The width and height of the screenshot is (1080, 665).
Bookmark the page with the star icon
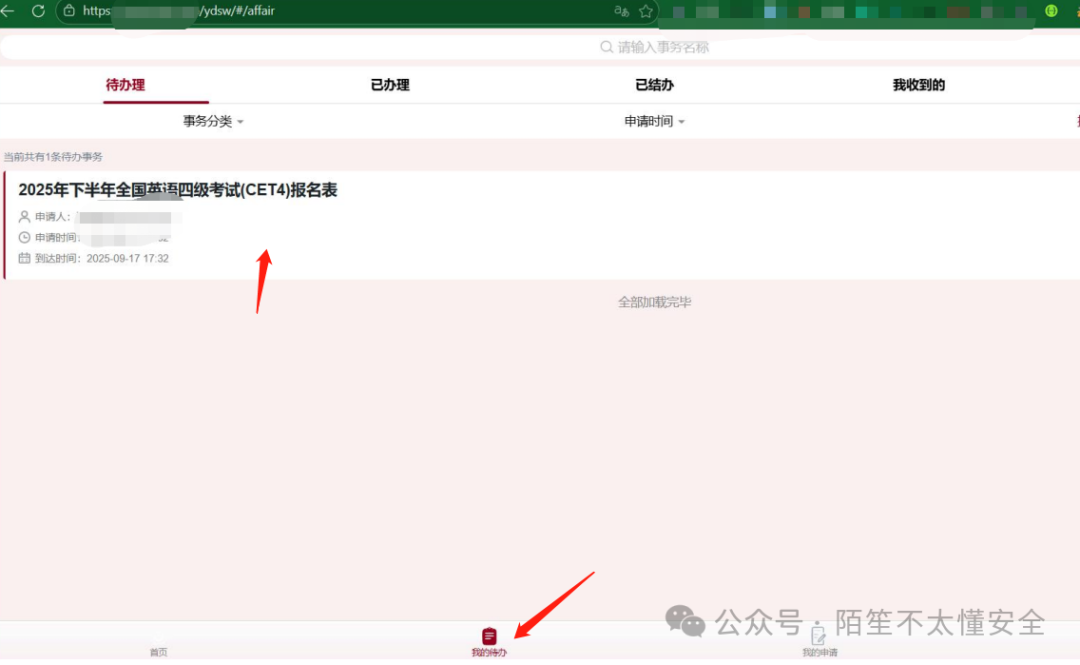pos(644,12)
